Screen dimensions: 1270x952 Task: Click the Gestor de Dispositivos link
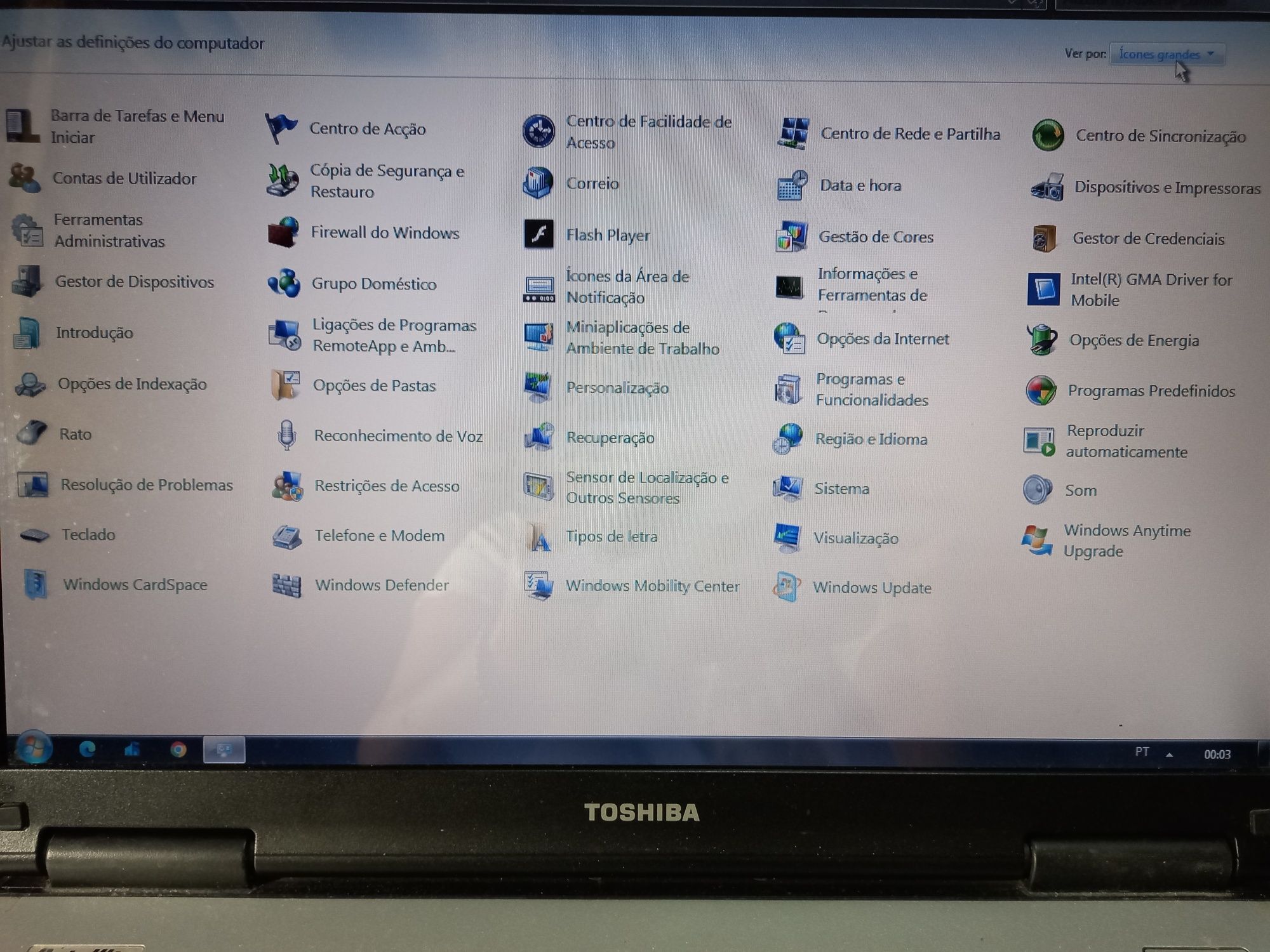(135, 281)
